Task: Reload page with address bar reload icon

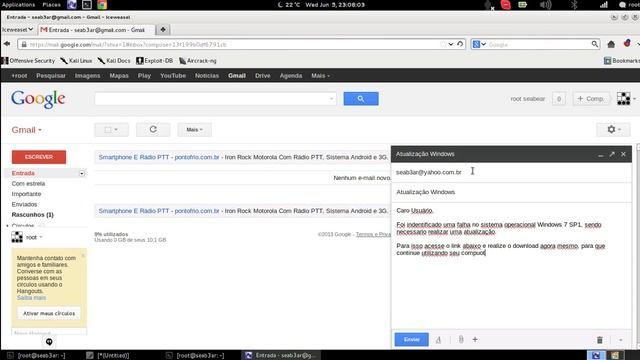Action: (x=460, y=44)
